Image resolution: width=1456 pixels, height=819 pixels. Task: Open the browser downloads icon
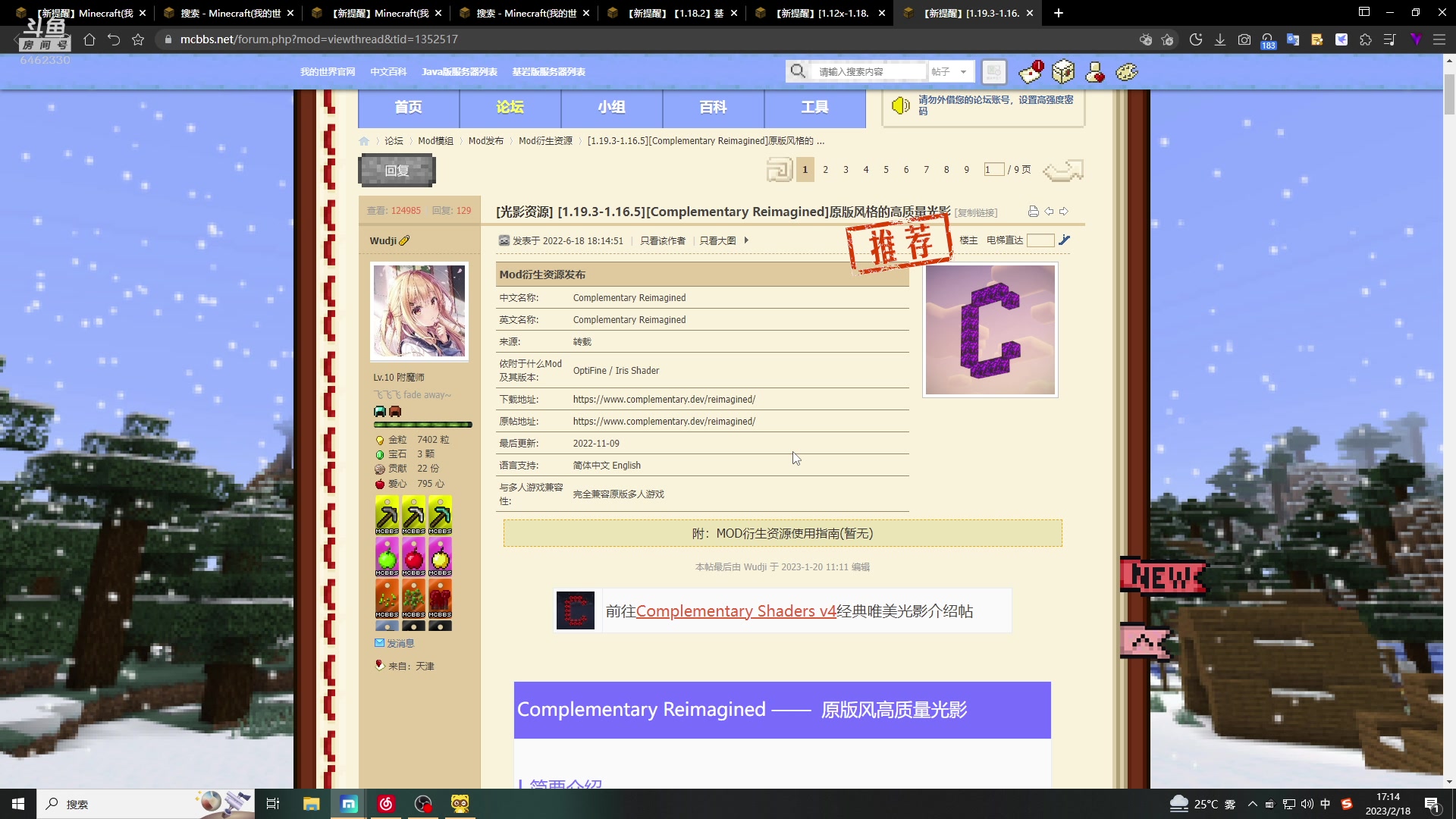coord(1220,39)
